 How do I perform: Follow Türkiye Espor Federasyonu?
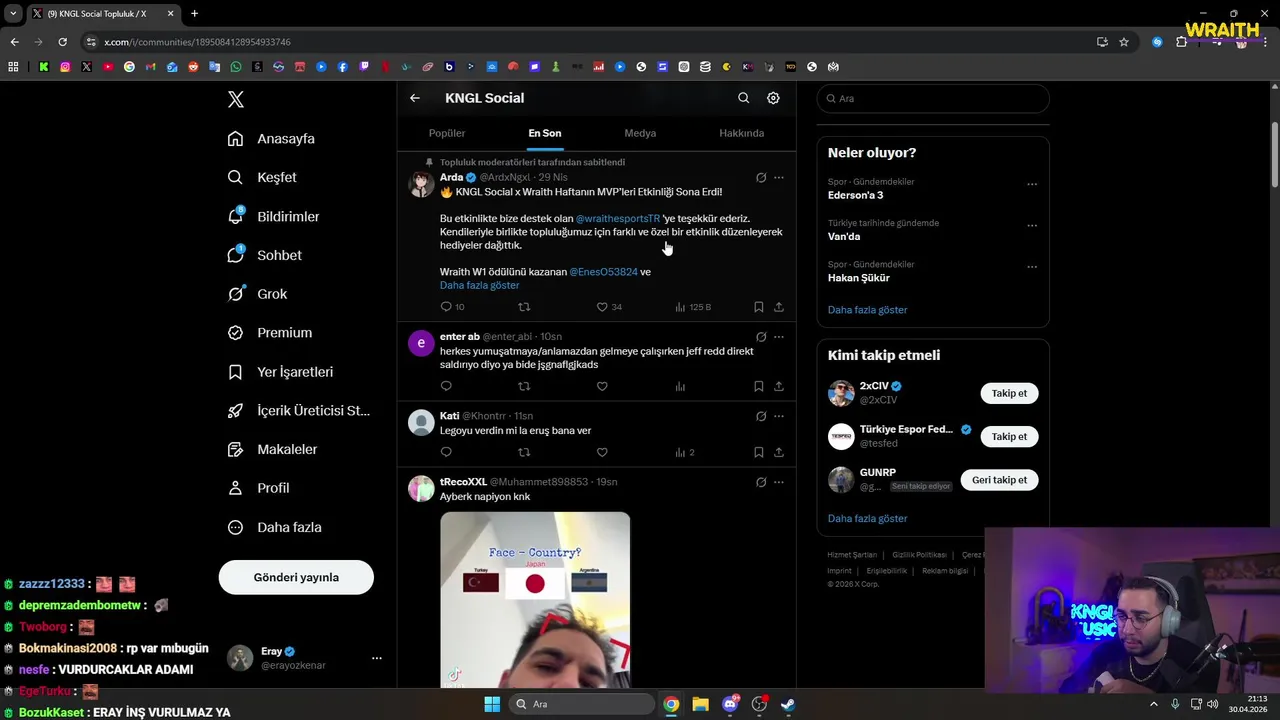point(1009,436)
